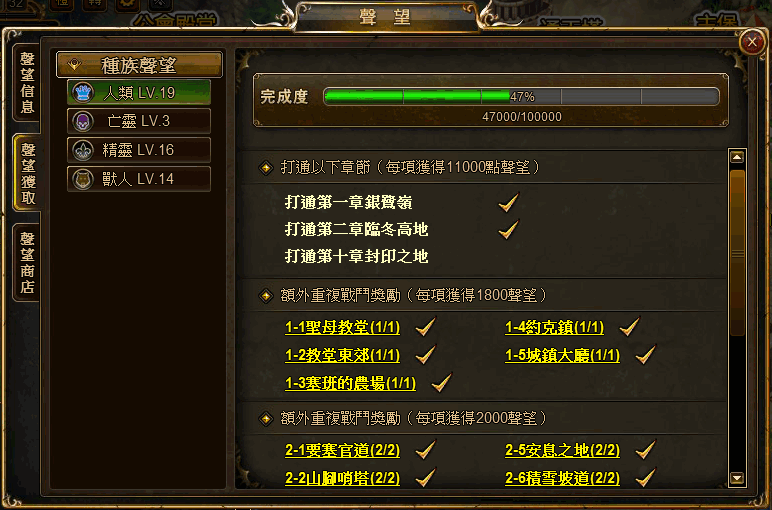
Task: Click the checkmark next to 打通第一章銀鷺嶺
Action: [x=508, y=202]
